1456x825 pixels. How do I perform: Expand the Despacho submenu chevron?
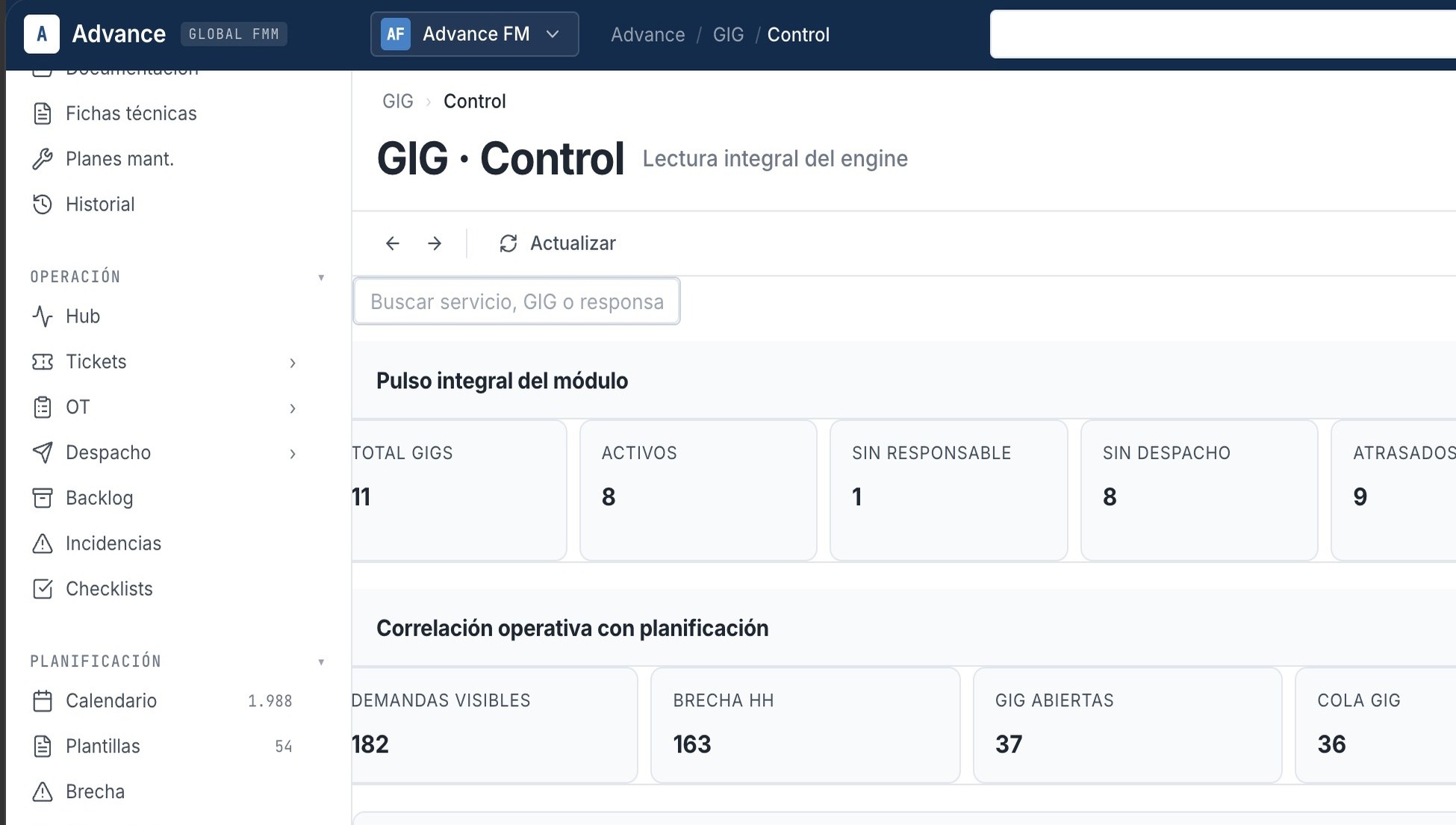click(x=293, y=454)
